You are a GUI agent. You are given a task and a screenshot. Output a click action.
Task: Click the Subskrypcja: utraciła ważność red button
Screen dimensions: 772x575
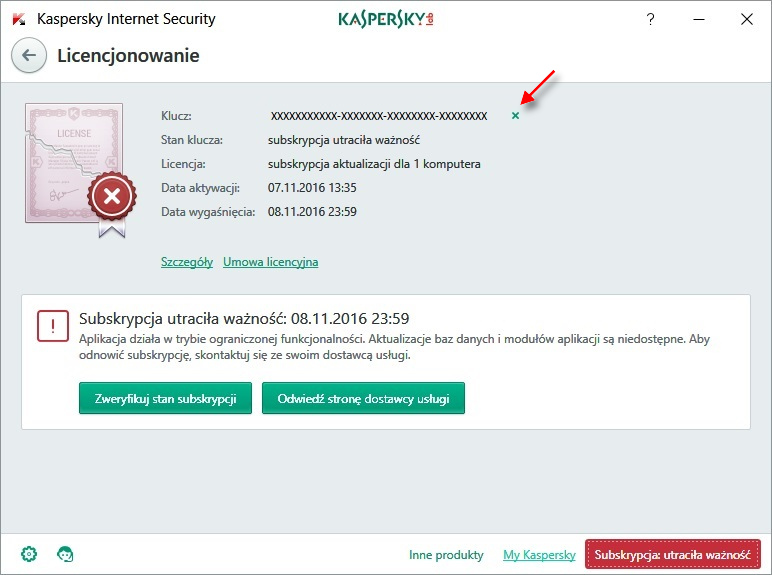(673, 554)
